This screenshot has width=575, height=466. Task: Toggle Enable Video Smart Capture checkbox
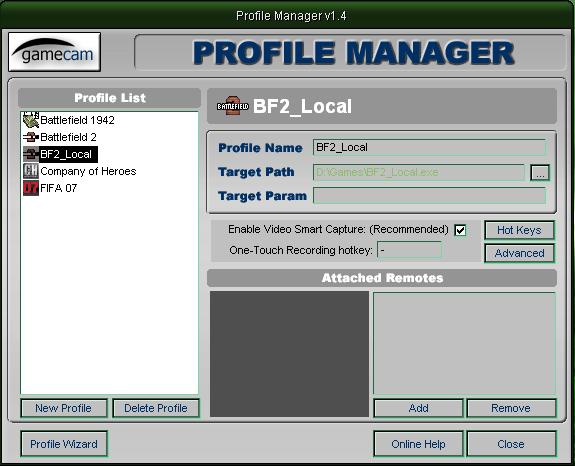[x=460, y=230]
